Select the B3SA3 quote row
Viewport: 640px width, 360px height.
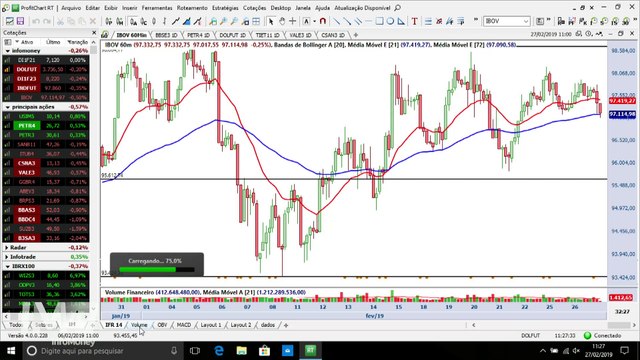(x=46, y=238)
